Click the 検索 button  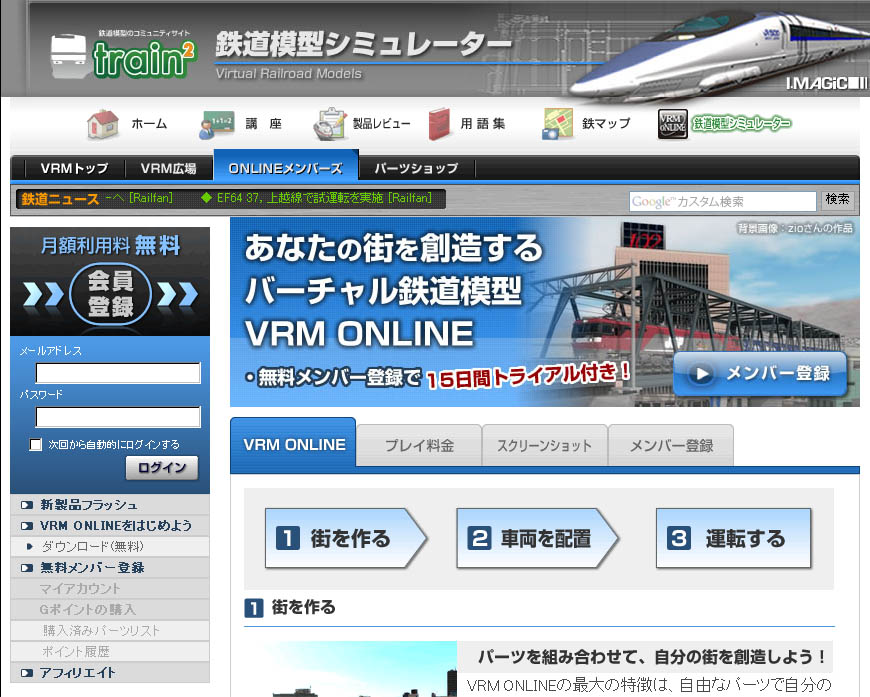pos(837,200)
